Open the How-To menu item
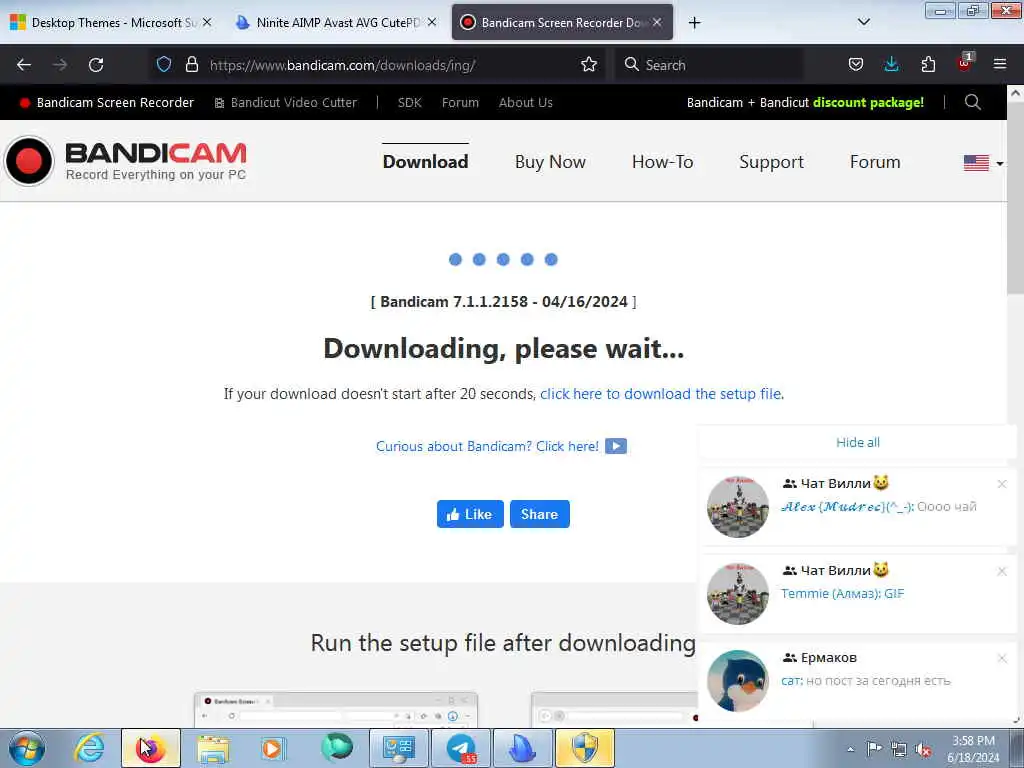This screenshot has height=768, width=1024. click(662, 161)
